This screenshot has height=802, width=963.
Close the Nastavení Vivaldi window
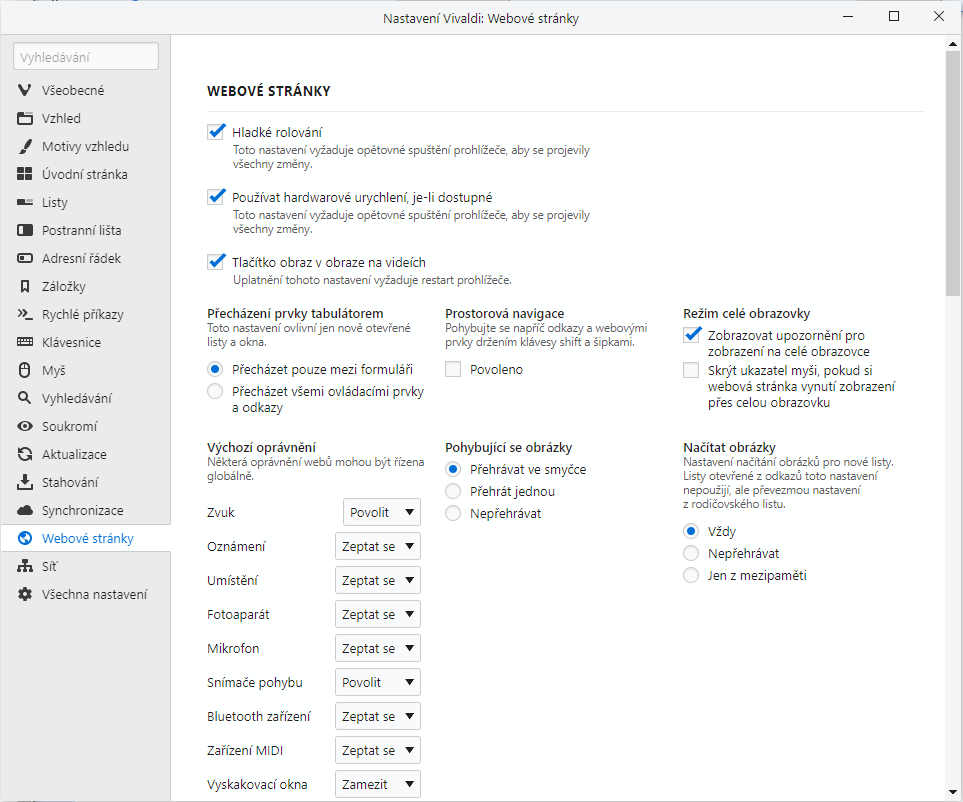tap(939, 17)
